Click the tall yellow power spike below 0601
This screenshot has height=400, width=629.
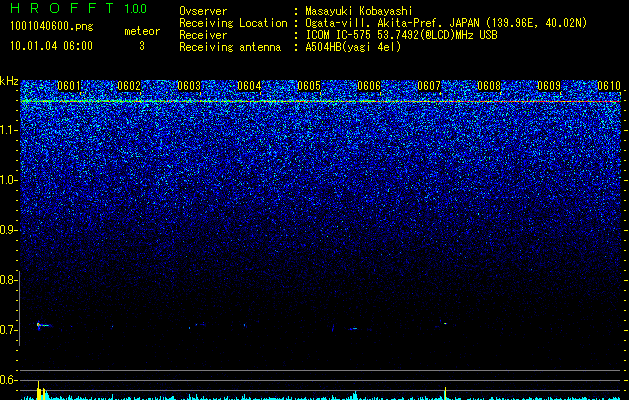39,390
